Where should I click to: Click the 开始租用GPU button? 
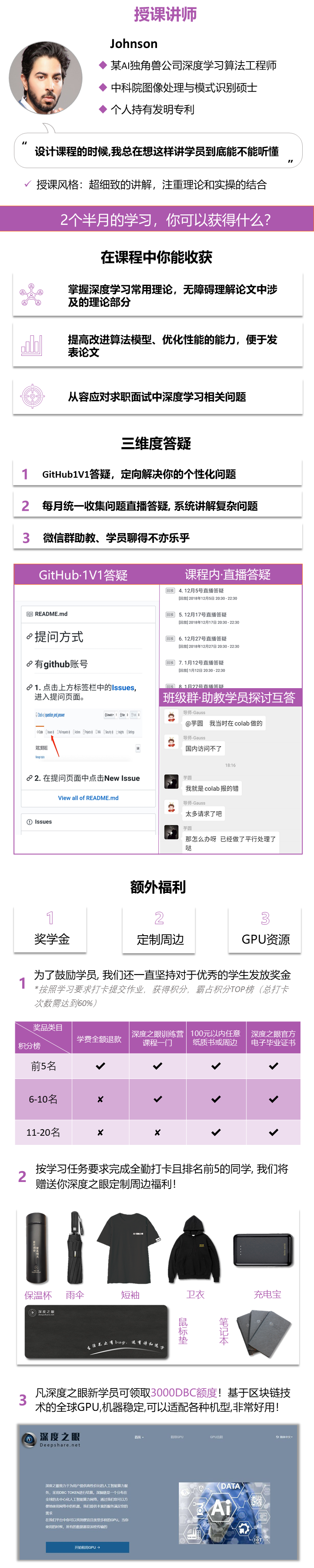[87, 1547]
